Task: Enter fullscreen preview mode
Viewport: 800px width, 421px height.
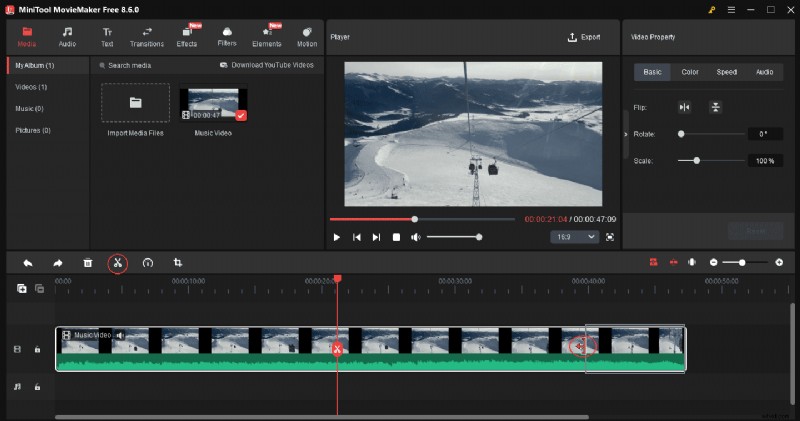Action: coord(610,237)
